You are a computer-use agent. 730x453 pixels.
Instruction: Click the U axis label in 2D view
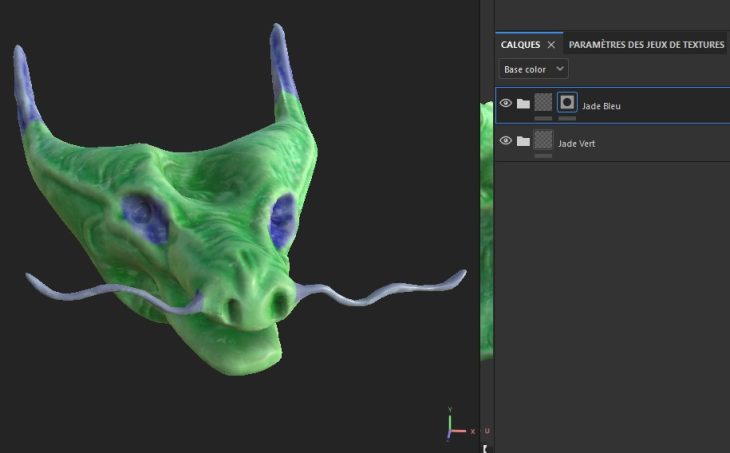tap(486, 431)
